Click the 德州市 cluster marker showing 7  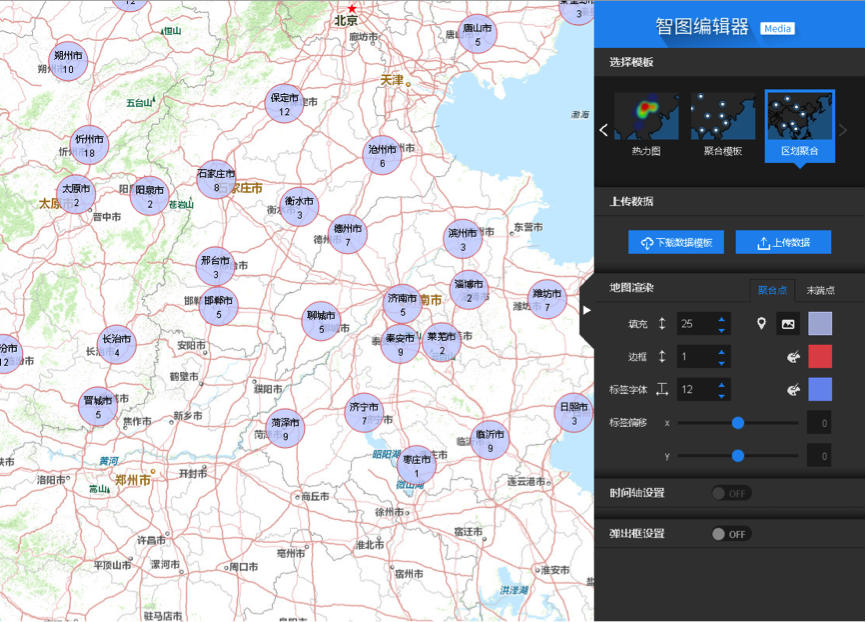pyautogui.click(x=347, y=234)
